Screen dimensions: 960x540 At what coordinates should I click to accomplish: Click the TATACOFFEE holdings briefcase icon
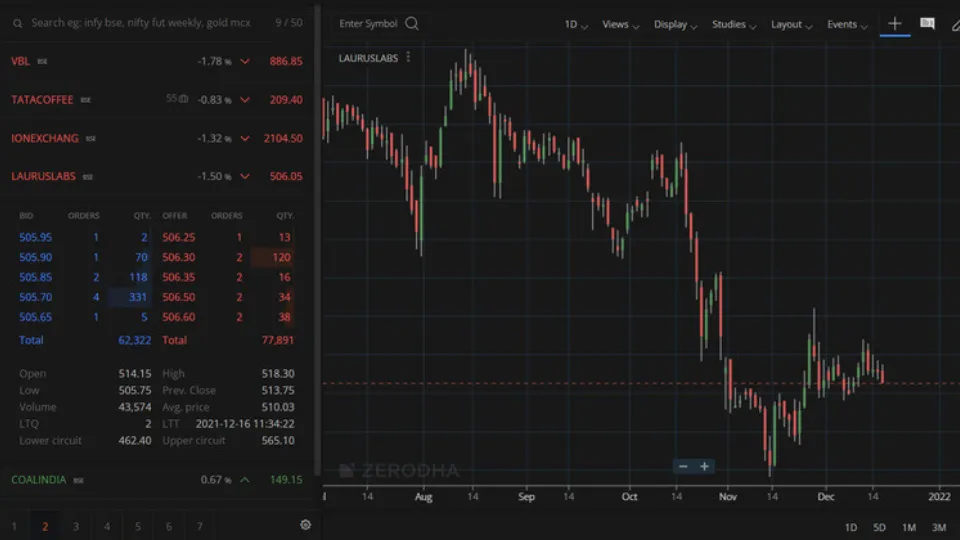(x=183, y=99)
